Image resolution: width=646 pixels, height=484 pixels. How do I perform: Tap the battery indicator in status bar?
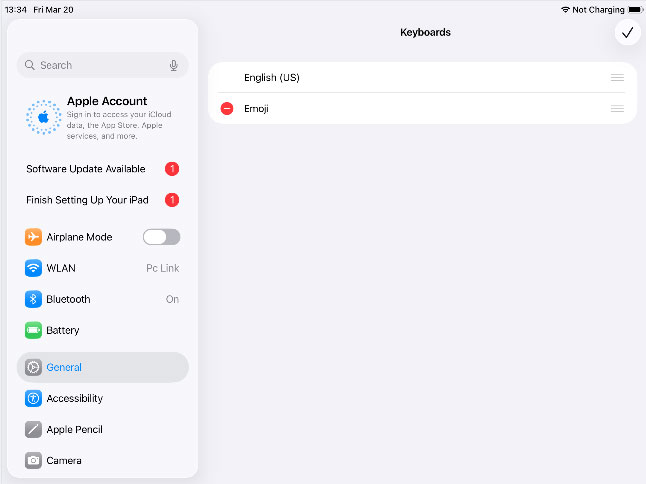[x=636, y=9]
